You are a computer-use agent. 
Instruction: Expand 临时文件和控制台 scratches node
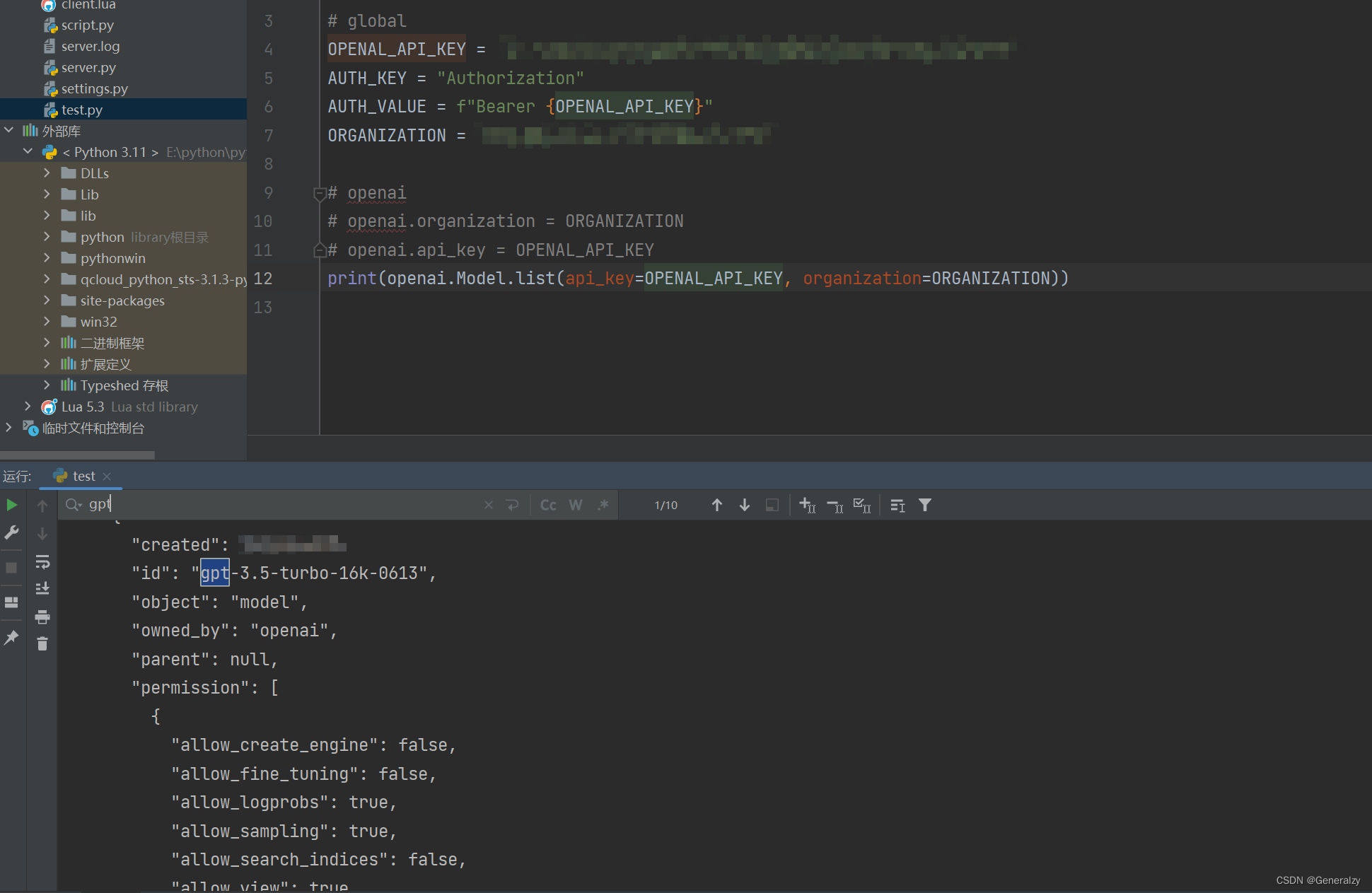coord(8,427)
